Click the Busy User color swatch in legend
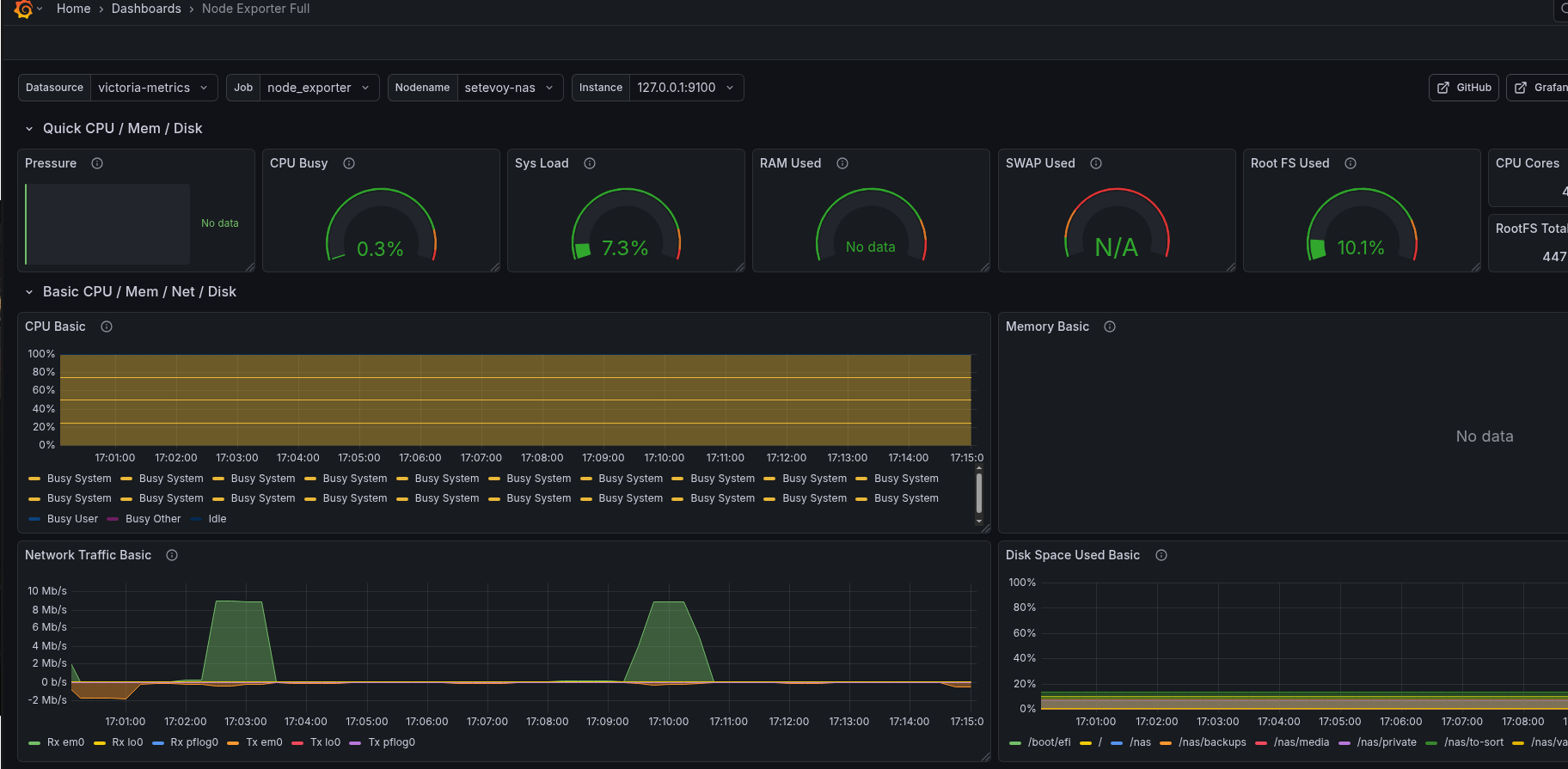The height and width of the screenshot is (769, 1568). pos(34,519)
